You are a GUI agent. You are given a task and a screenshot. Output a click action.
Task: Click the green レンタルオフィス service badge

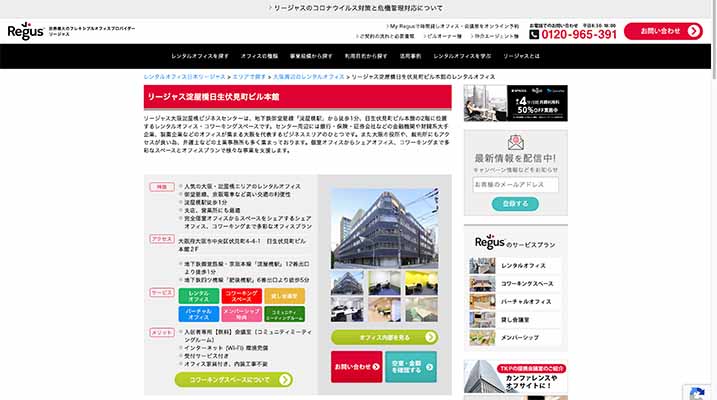coord(198,296)
